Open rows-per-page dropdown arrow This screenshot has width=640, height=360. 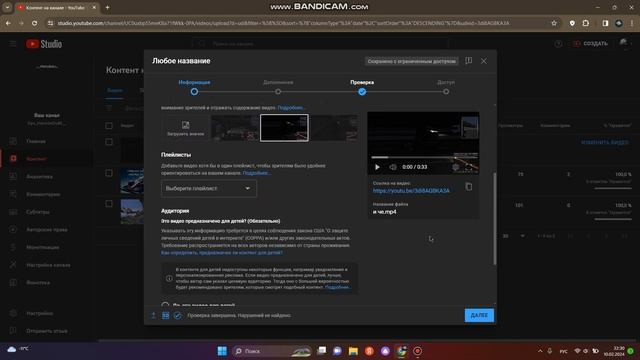522,236
